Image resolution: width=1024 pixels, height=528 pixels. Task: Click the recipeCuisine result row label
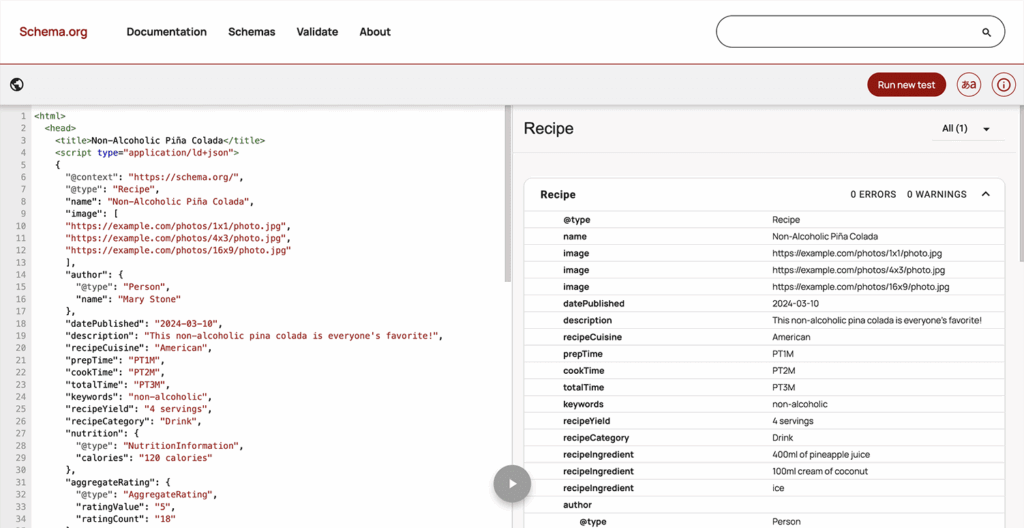592,337
